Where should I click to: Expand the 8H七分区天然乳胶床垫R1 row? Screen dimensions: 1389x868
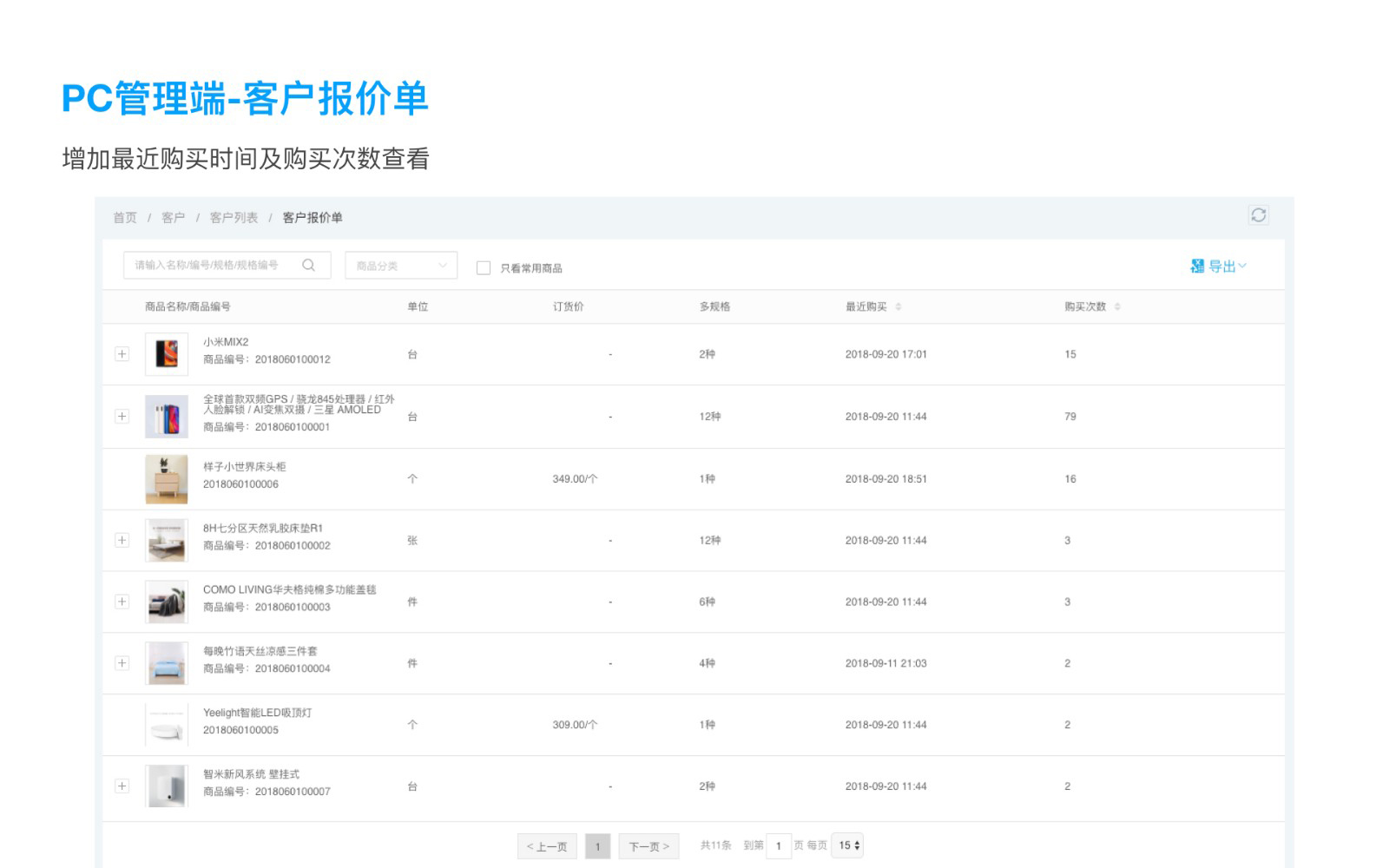(x=122, y=540)
